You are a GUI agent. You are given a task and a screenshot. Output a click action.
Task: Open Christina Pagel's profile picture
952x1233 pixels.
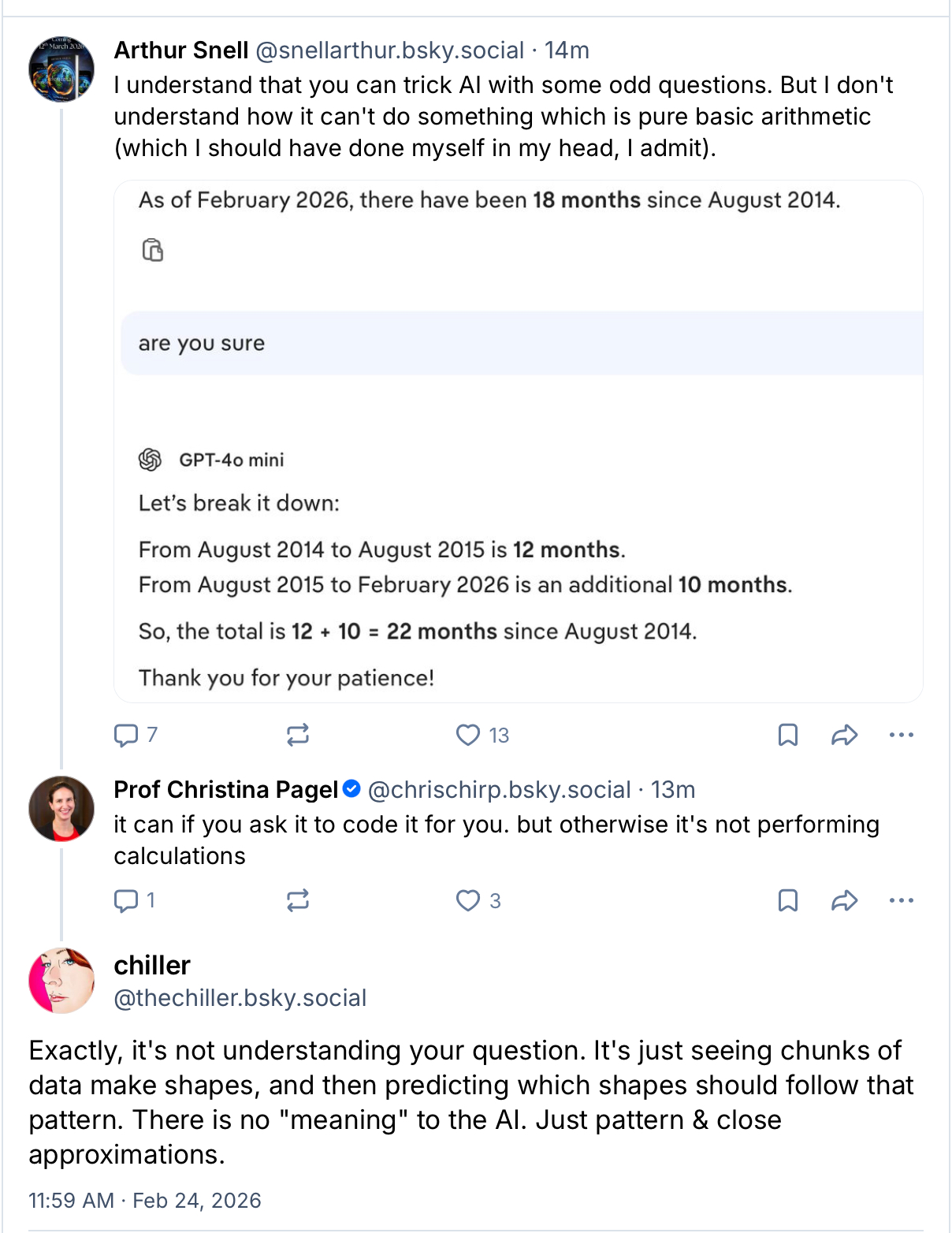(x=61, y=808)
